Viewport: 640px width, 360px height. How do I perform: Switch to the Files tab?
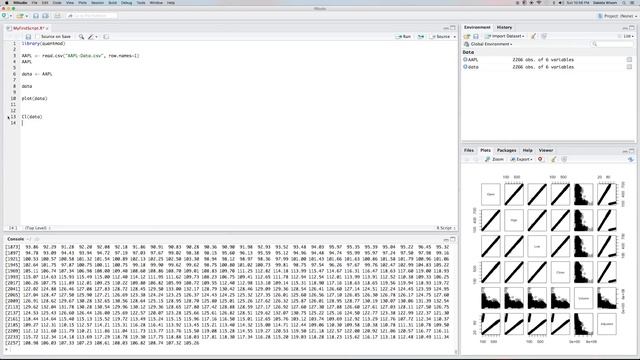point(469,150)
